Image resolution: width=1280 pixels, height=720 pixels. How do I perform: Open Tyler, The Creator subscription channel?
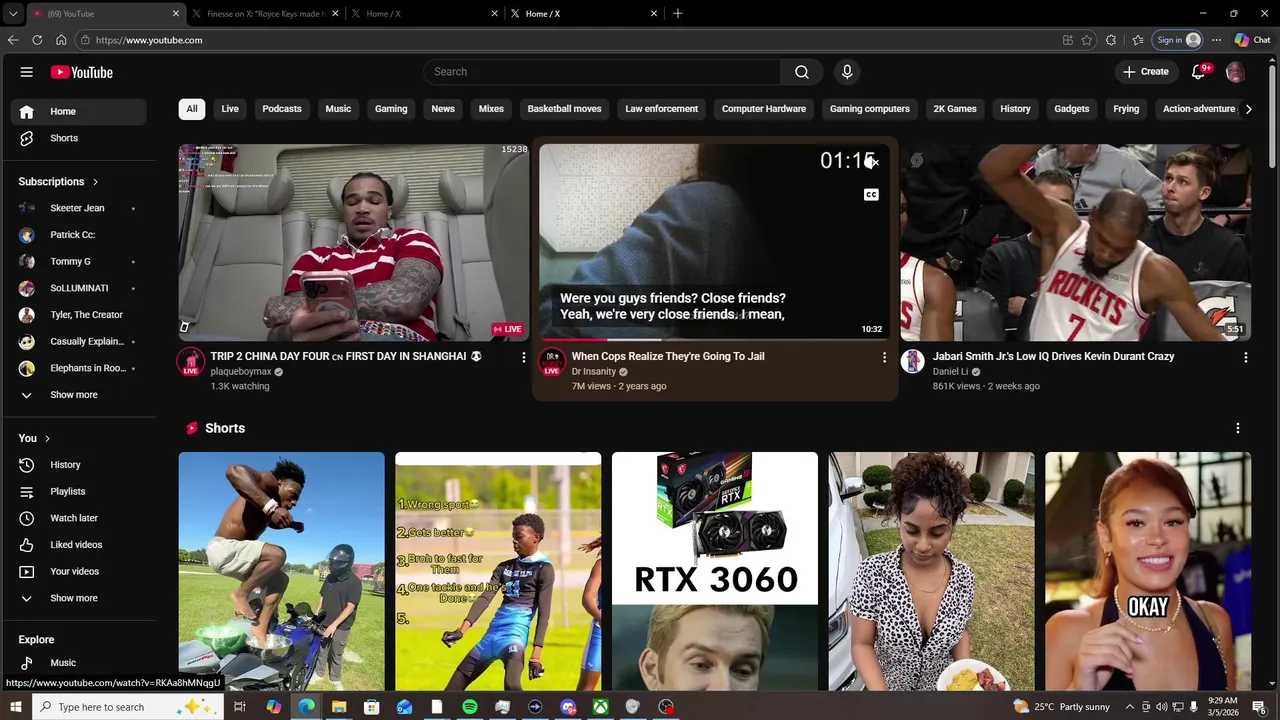[x=78, y=315]
